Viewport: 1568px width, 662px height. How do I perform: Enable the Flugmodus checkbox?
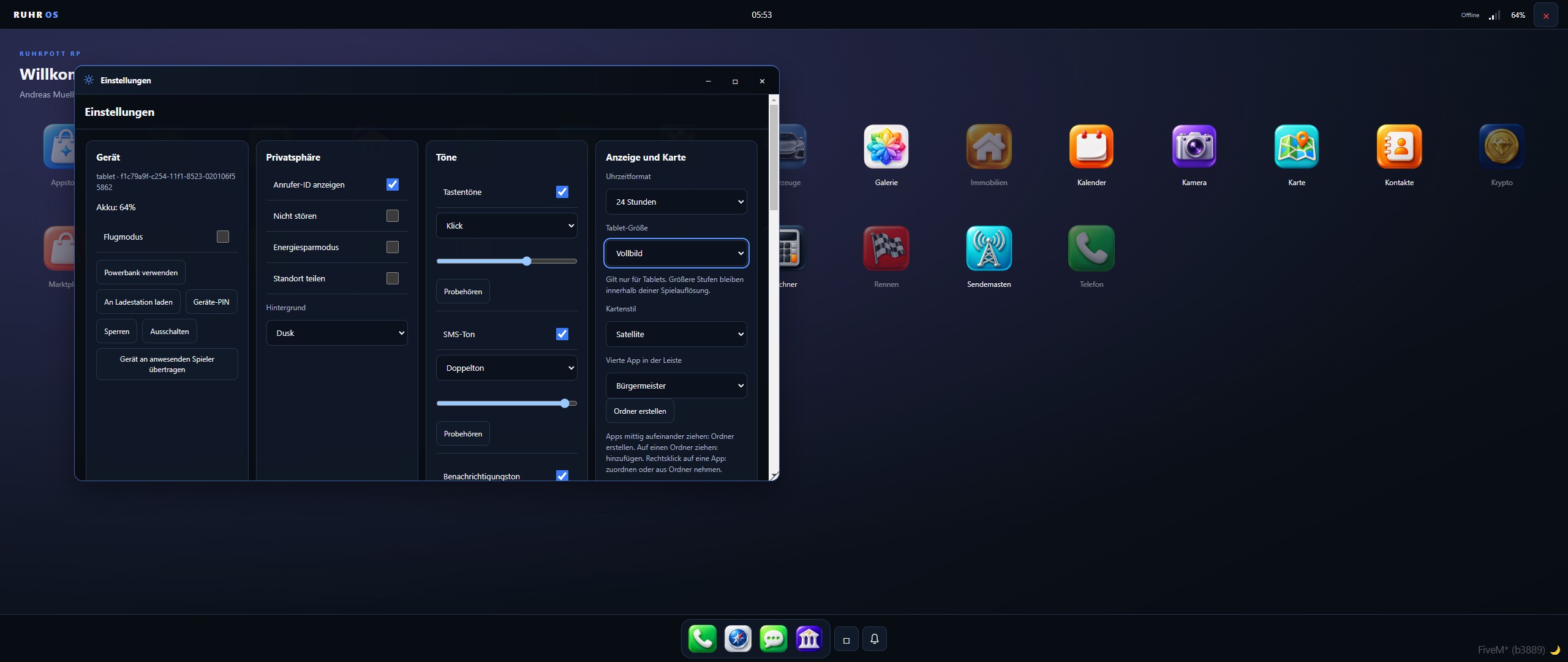pos(223,237)
